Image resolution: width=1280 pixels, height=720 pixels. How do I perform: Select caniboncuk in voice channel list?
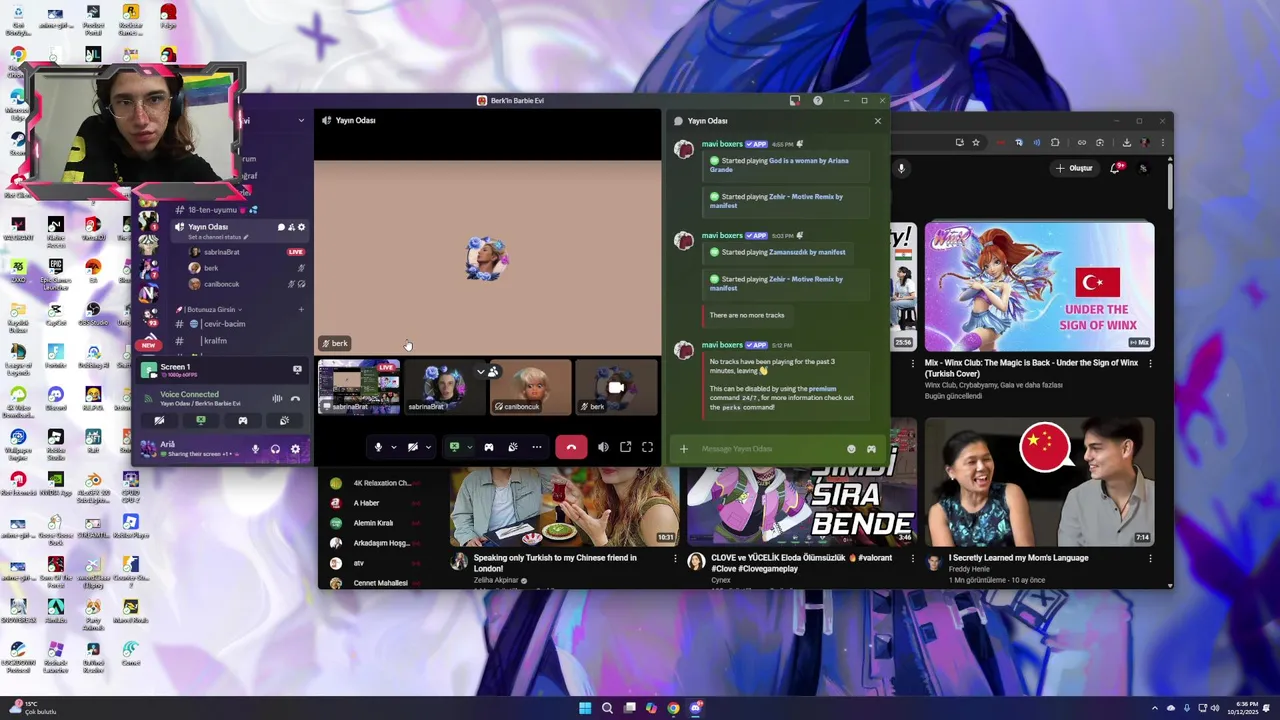pyautogui.click(x=248, y=284)
